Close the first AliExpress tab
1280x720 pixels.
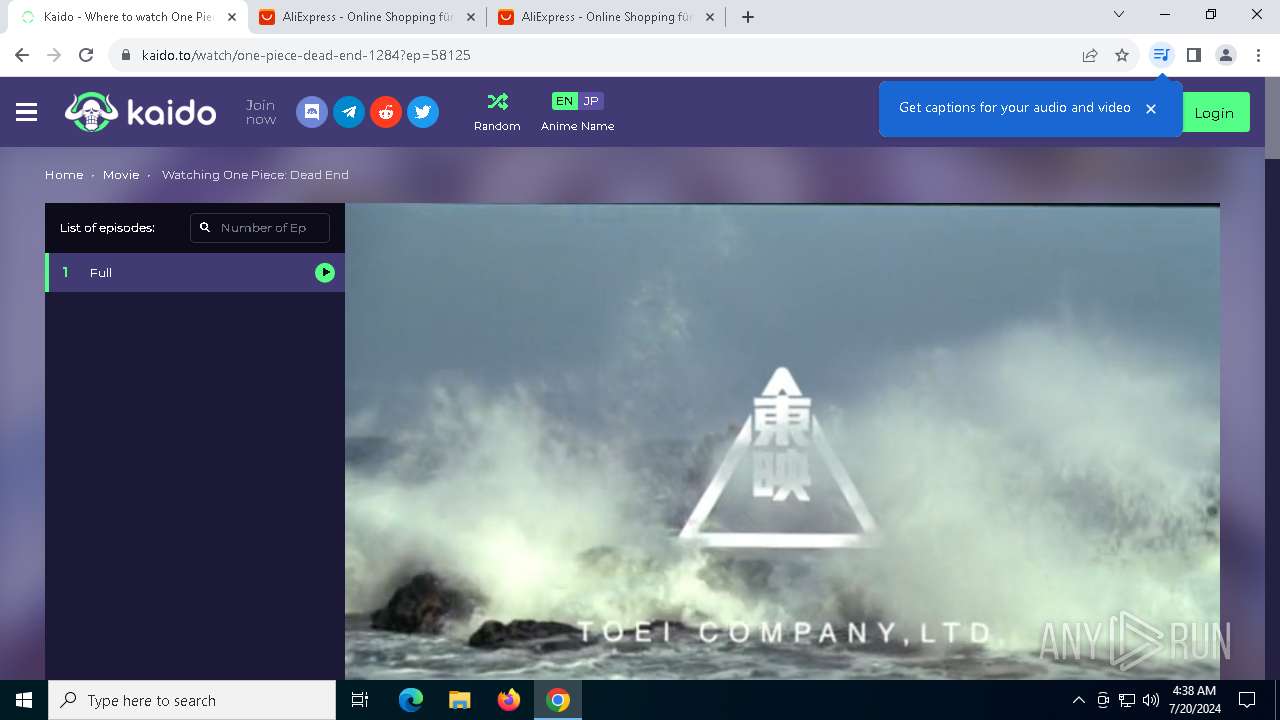tap(471, 17)
